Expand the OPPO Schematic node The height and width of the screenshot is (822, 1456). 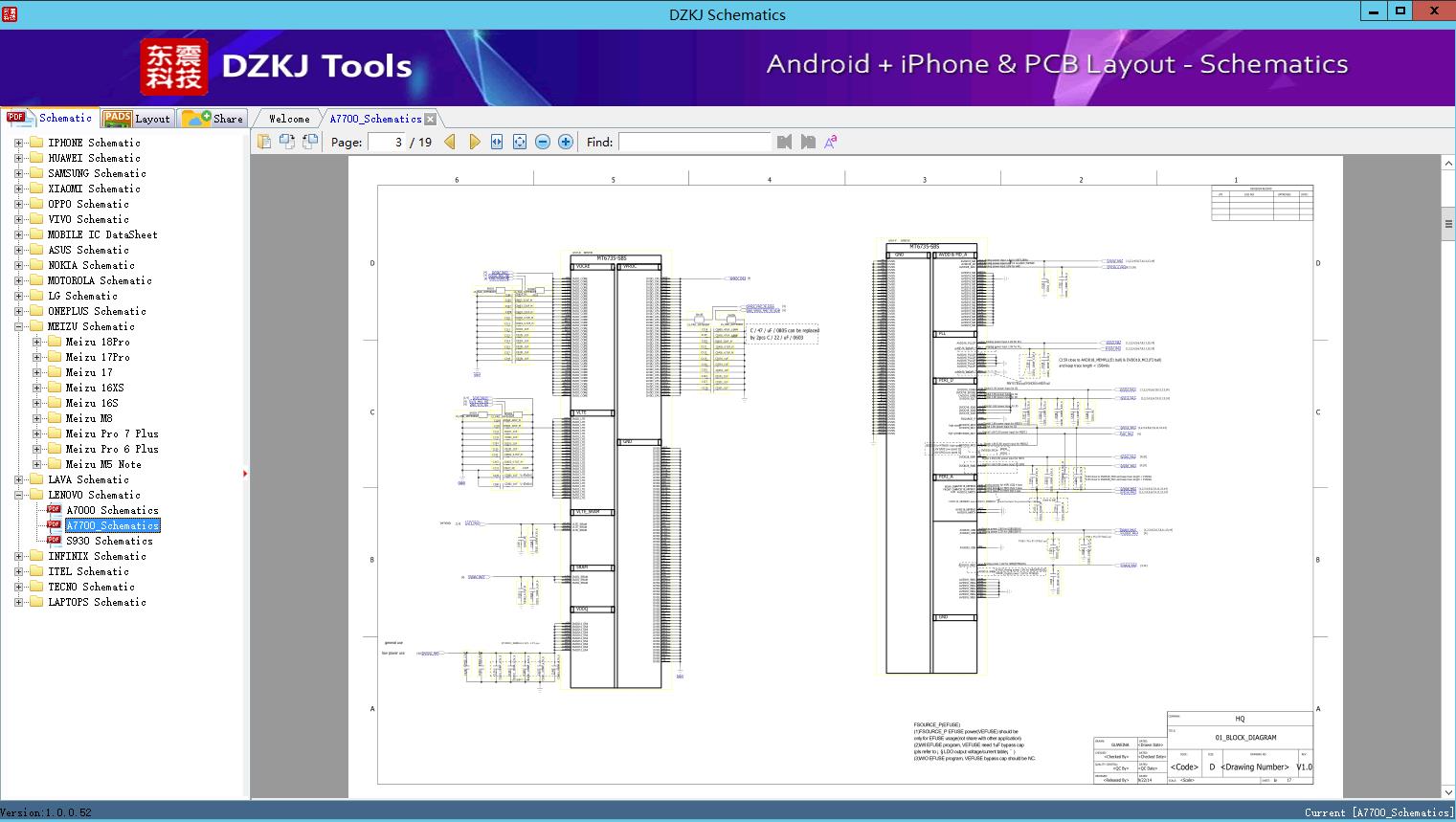18,204
